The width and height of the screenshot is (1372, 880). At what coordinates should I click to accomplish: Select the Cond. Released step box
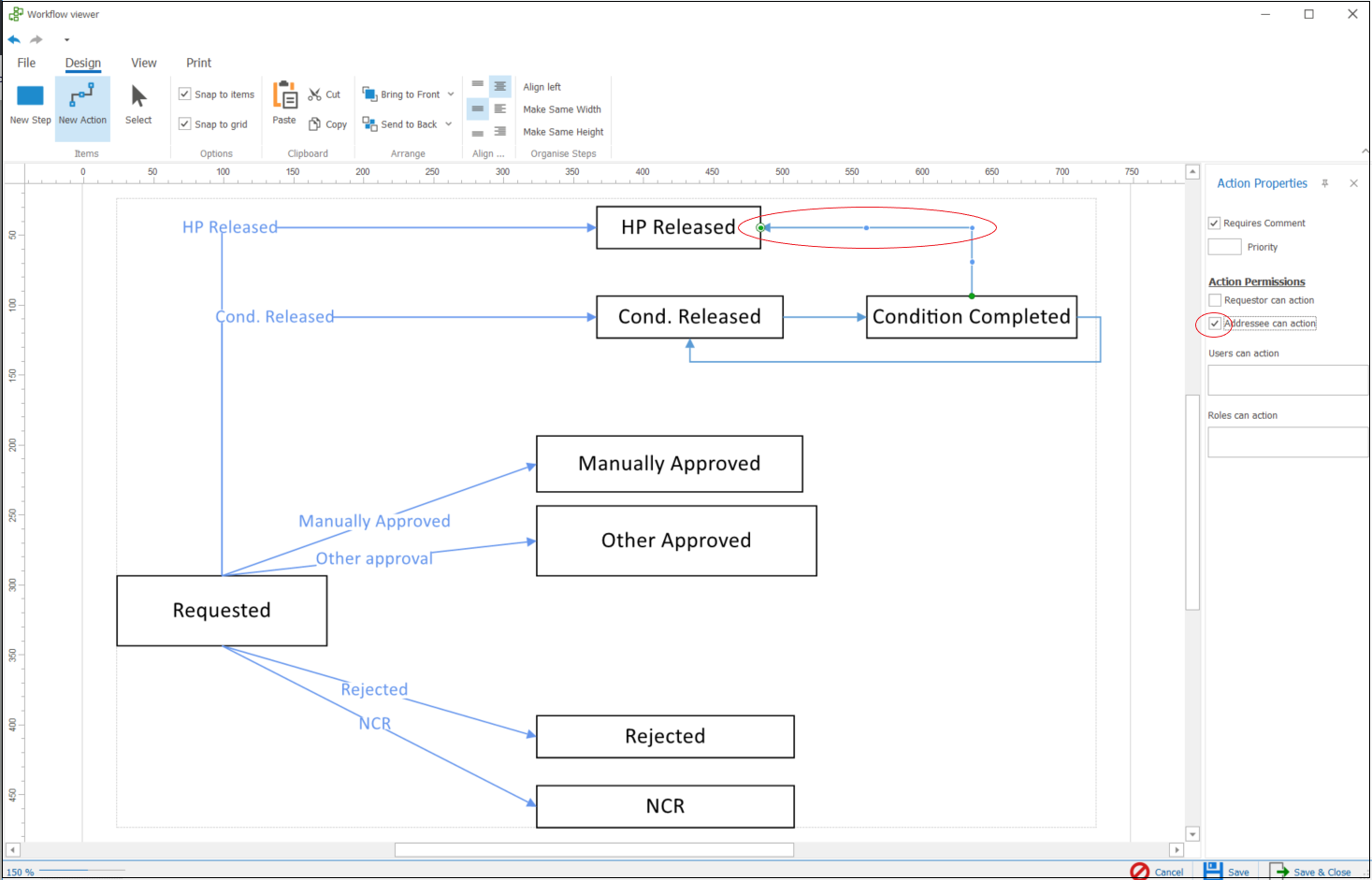click(x=690, y=317)
